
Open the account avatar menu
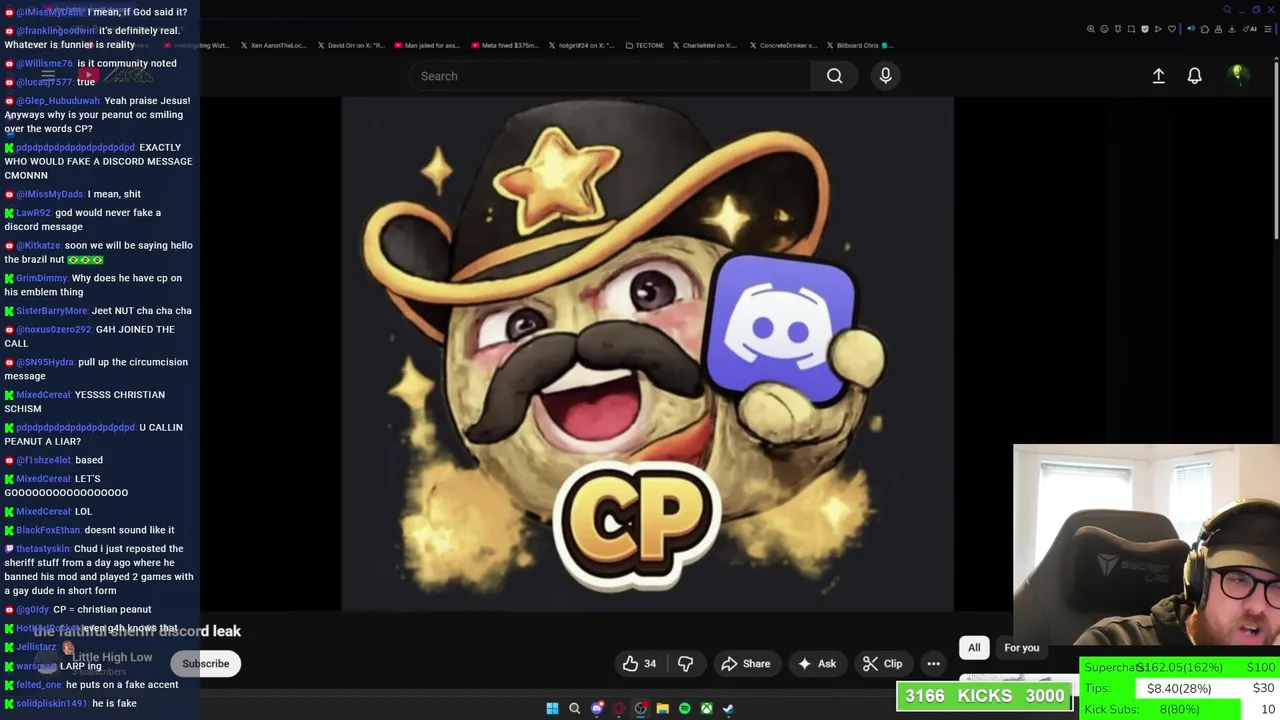coord(1237,75)
